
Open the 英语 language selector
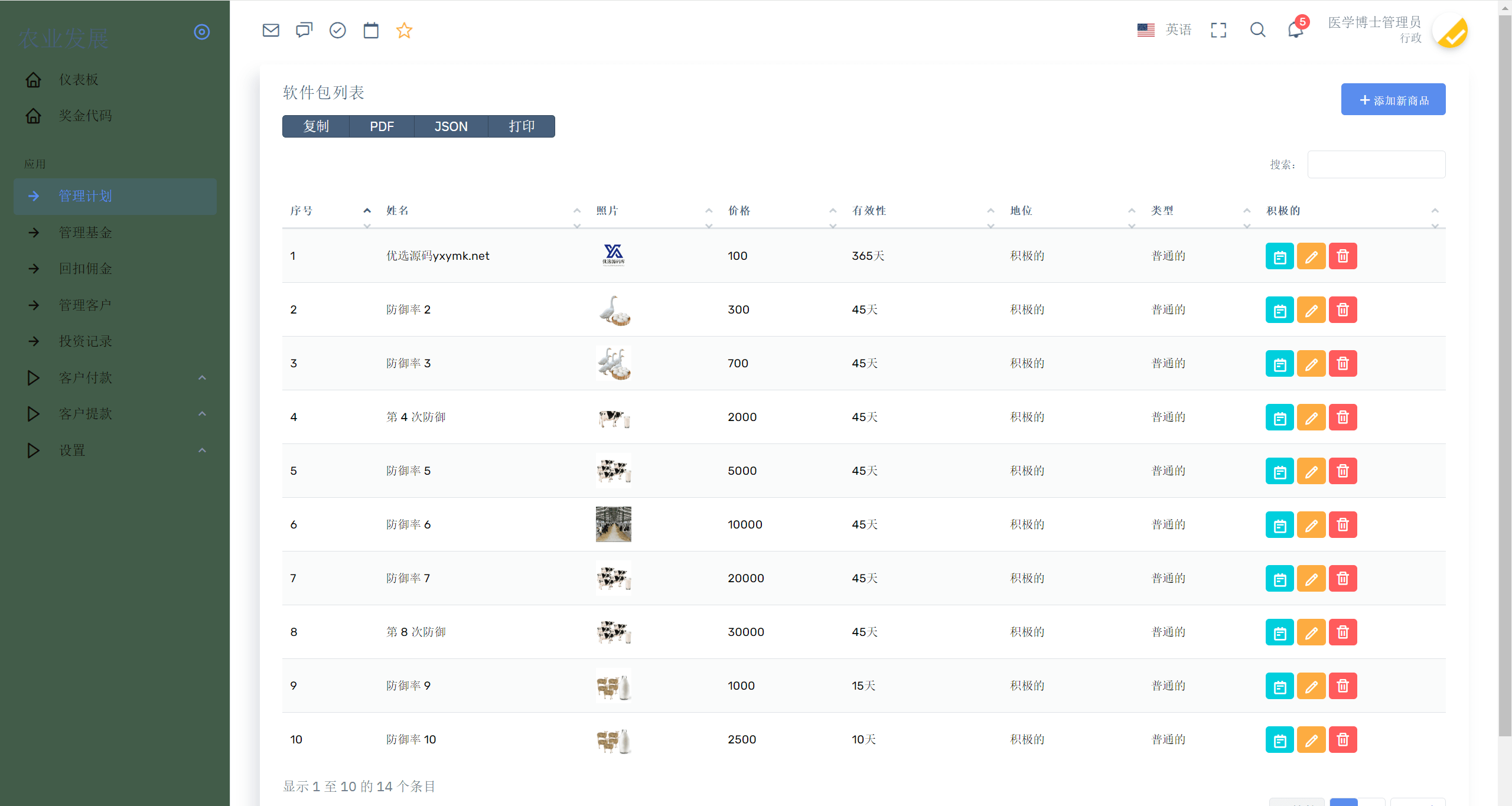coord(1164,30)
